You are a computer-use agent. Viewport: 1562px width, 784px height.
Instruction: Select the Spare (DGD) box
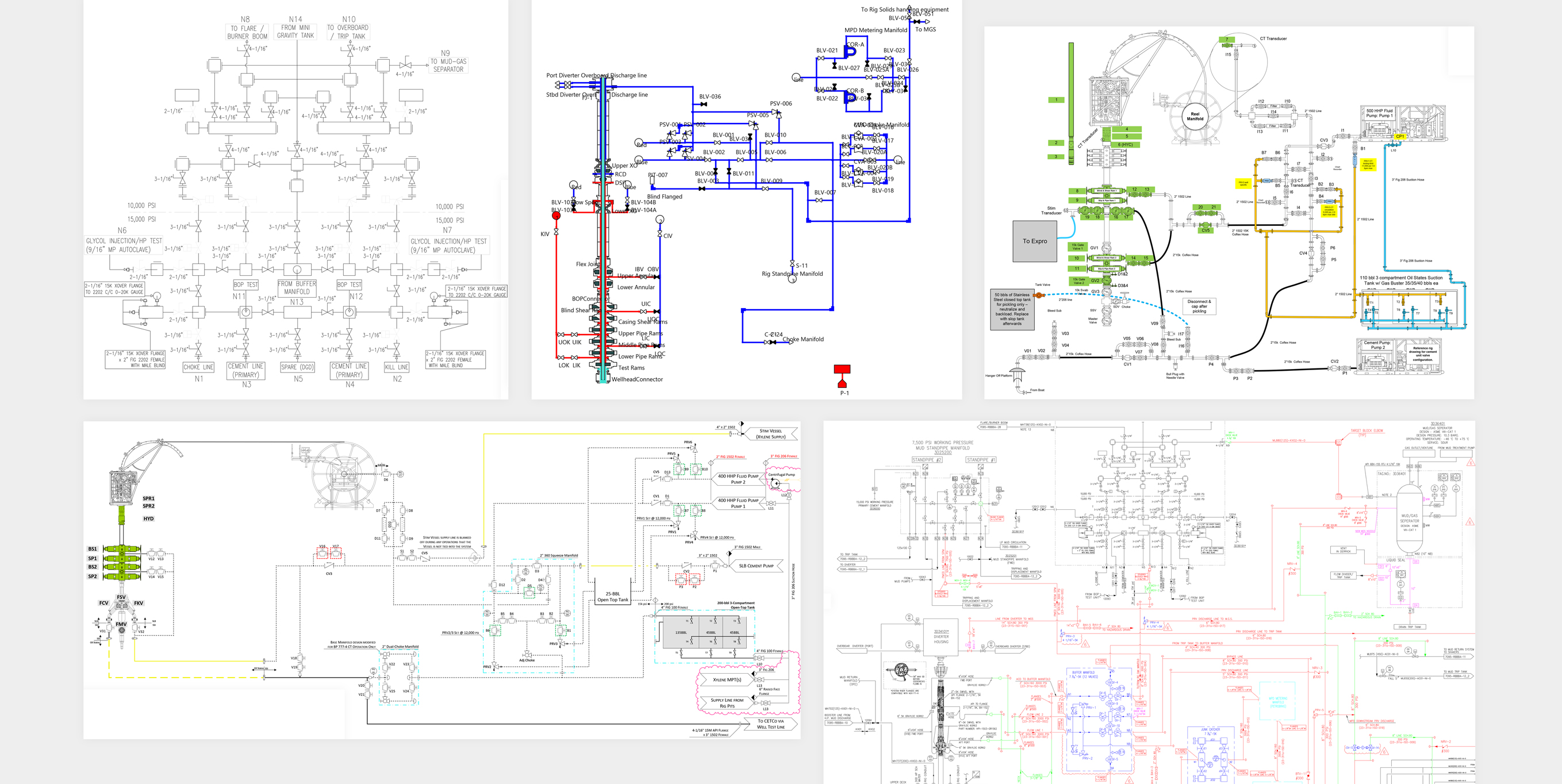(x=297, y=367)
